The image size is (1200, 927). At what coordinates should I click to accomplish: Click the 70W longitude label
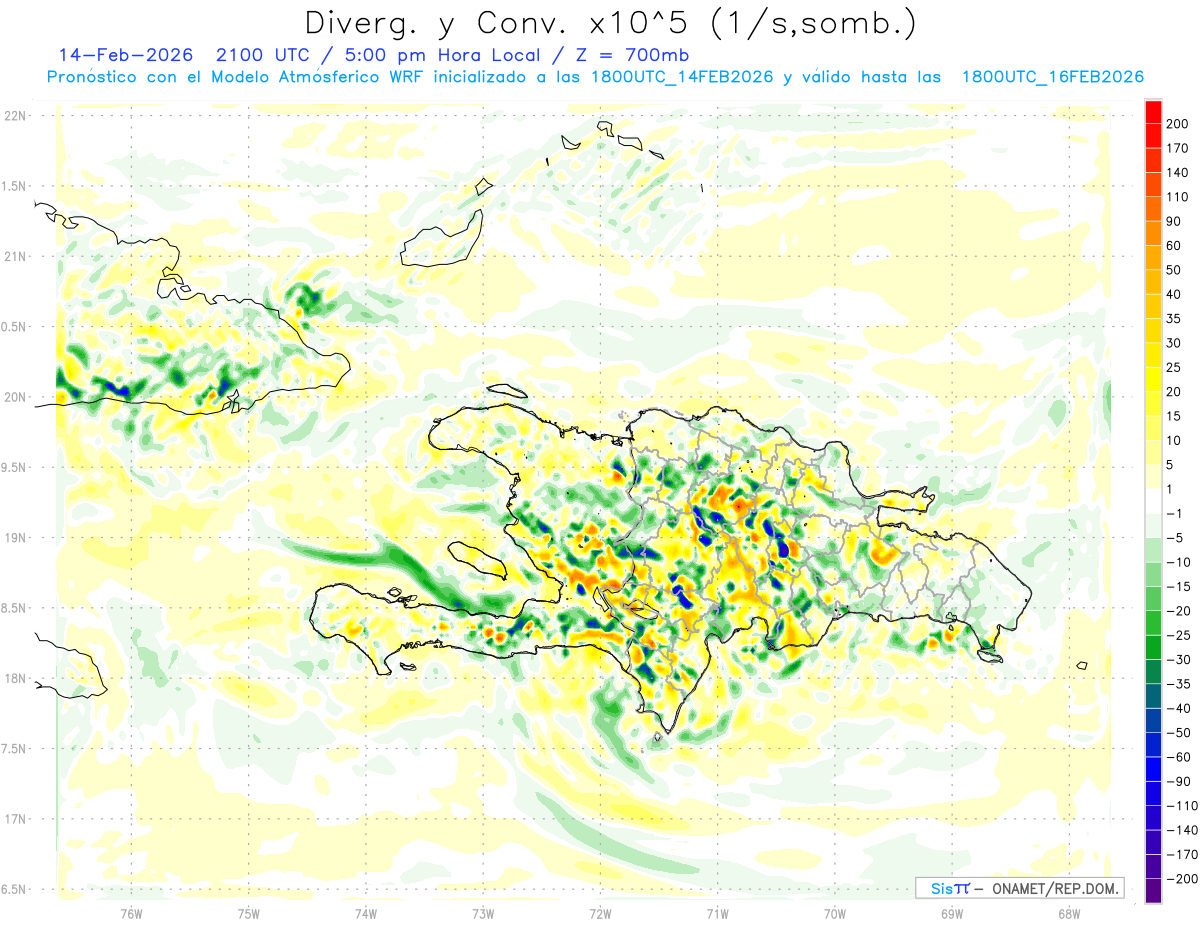[x=835, y=913]
